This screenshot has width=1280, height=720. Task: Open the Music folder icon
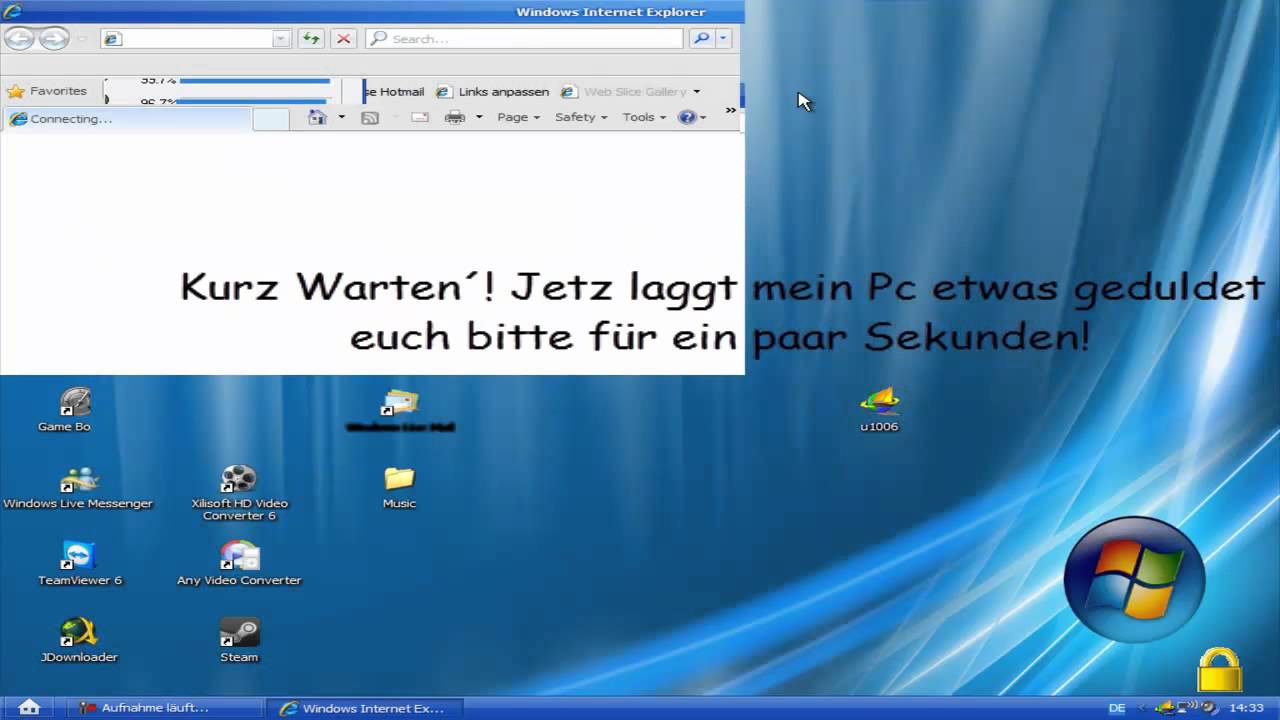pos(399,488)
